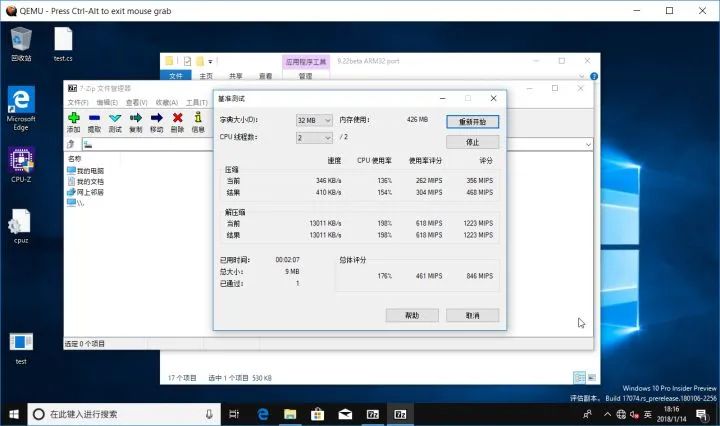Click the Task View taskbar icon
The image size is (720, 426).
(234, 415)
